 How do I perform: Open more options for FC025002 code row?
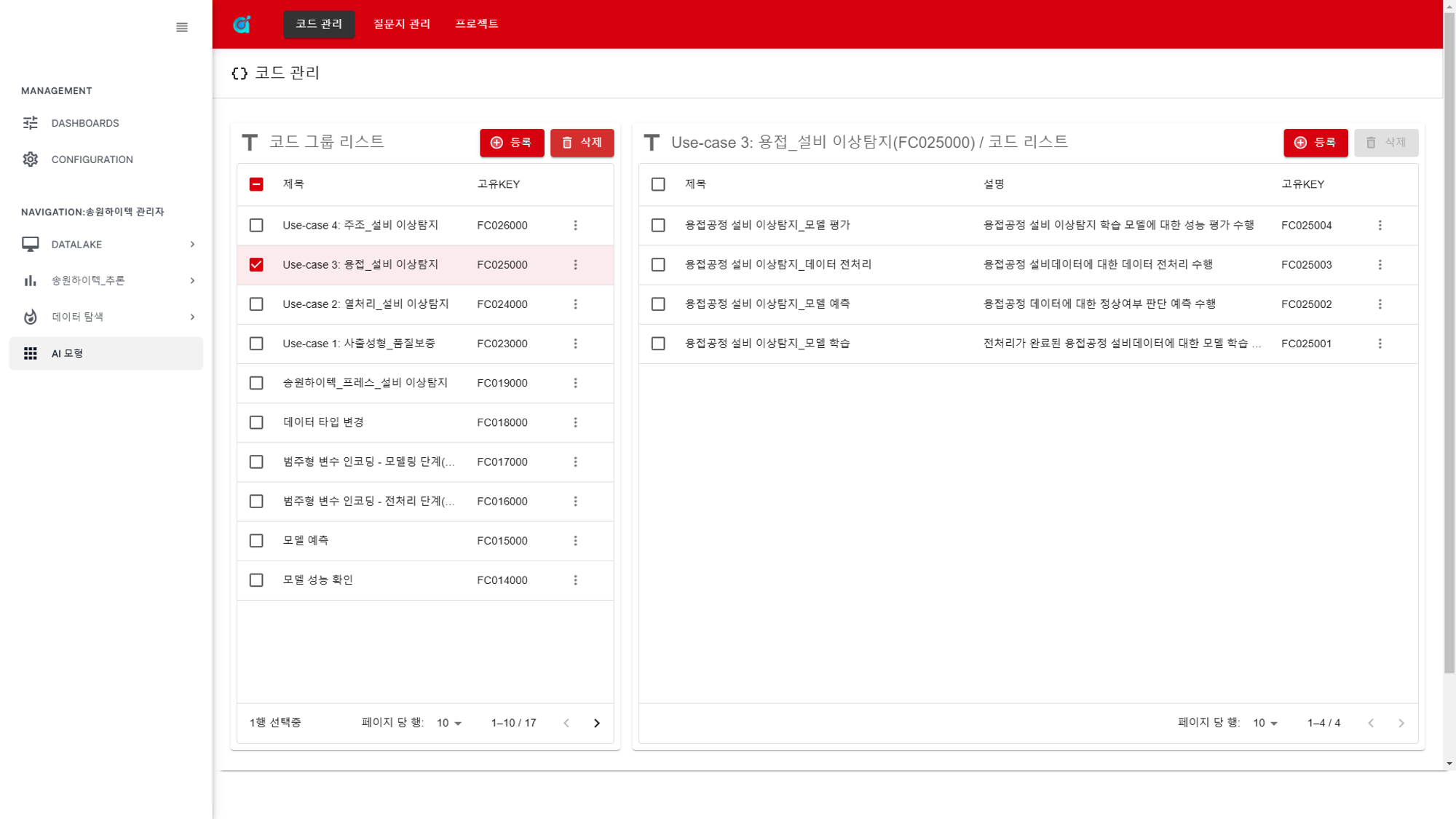(1380, 304)
